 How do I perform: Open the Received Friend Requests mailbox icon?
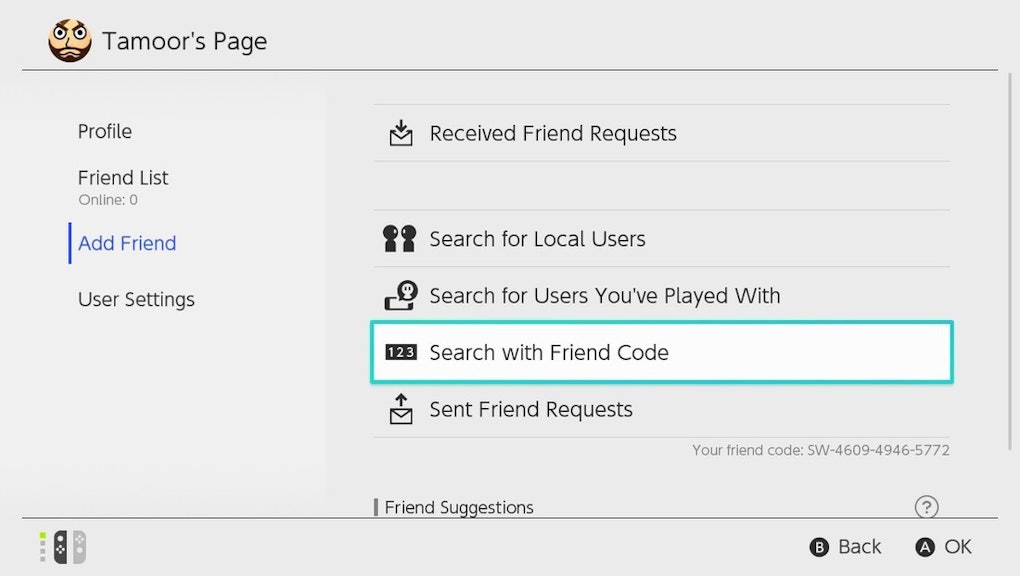(x=400, y=132)
